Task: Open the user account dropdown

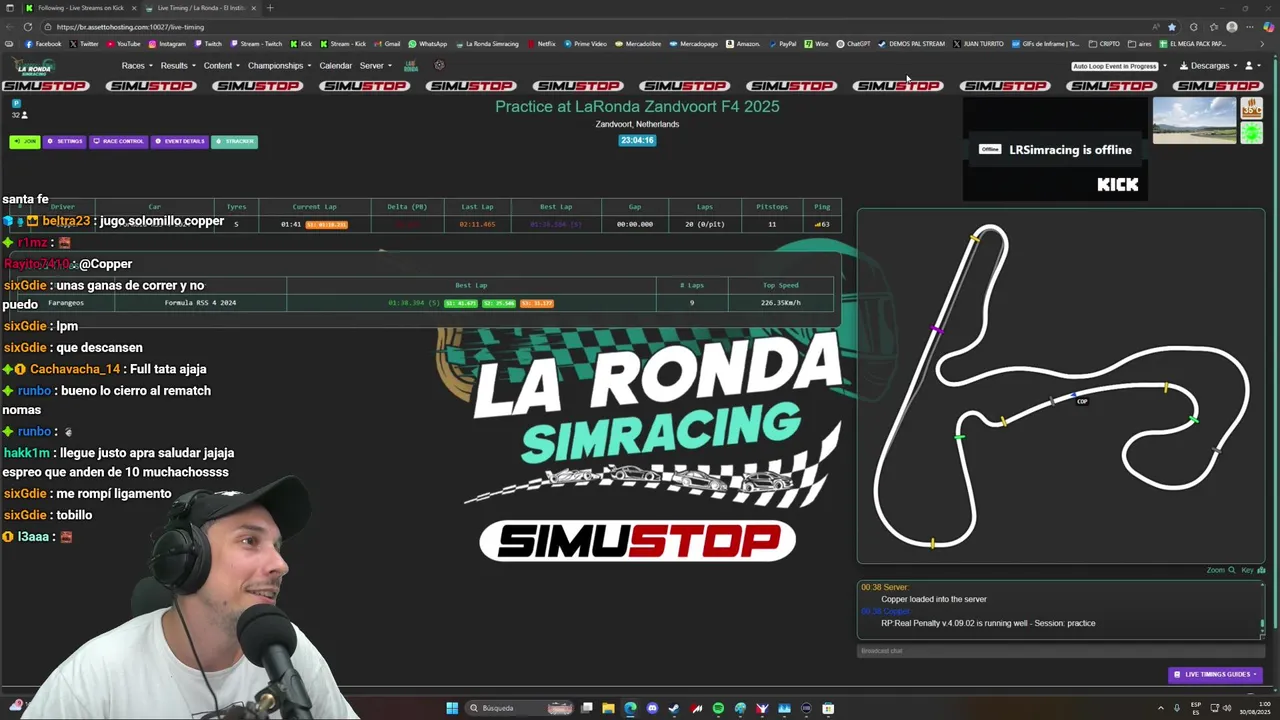Action: [1252, 66]
